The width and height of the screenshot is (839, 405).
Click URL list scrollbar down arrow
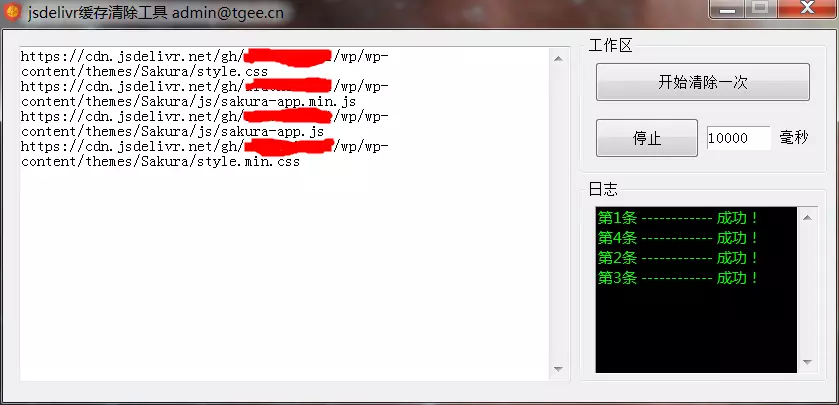tap(558, 369)
